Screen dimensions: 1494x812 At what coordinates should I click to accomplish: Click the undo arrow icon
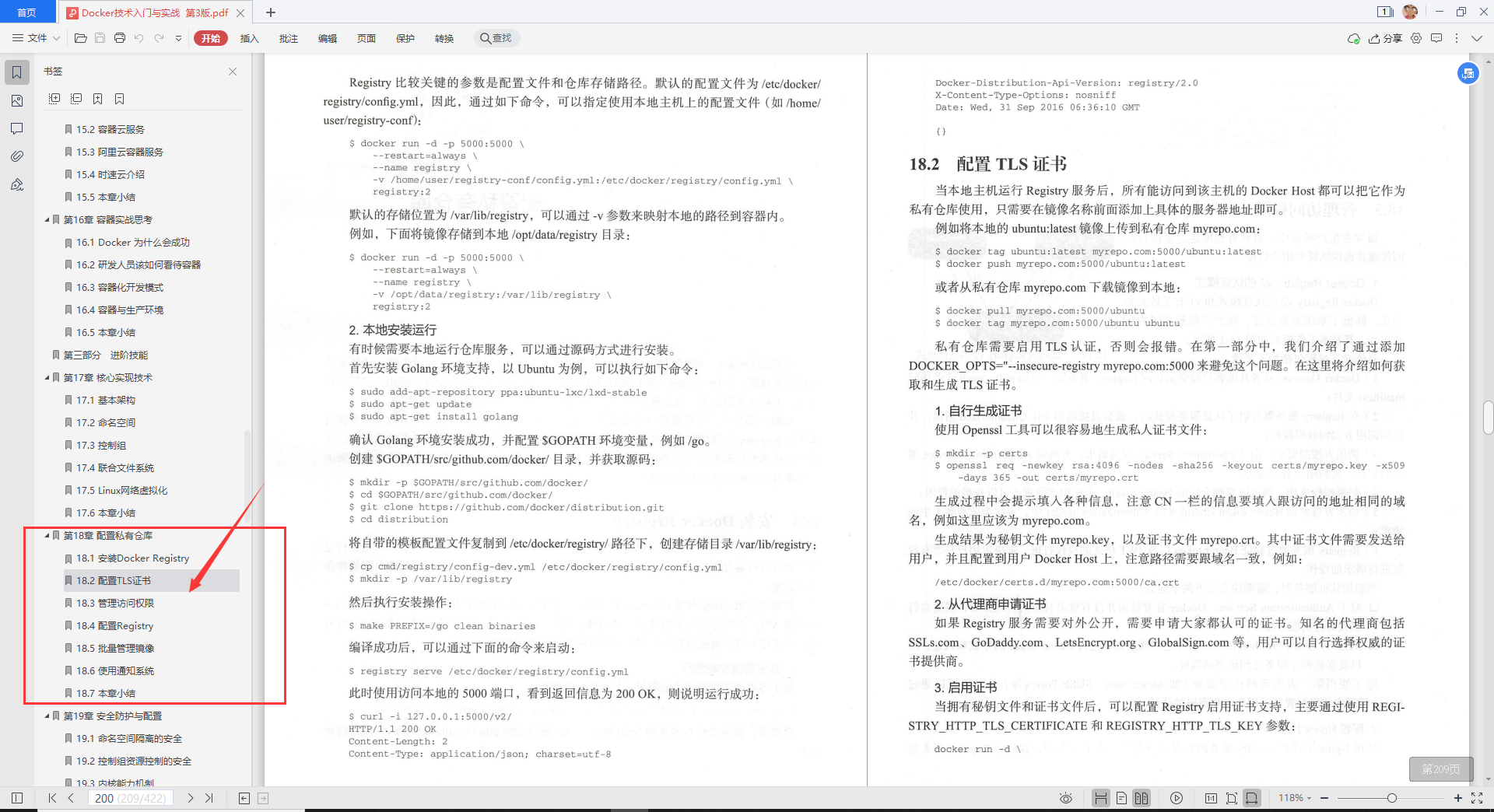[139, 38]
